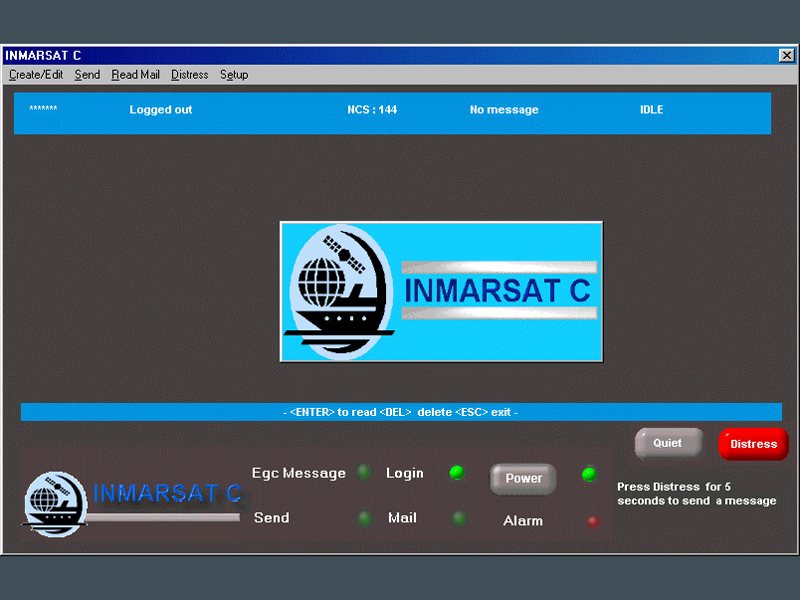Open the Setup menu

click(x=234, y=75)
